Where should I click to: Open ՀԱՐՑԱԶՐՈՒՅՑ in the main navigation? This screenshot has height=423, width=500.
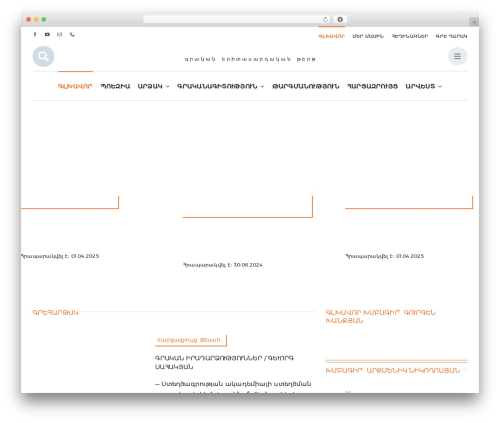372,86
